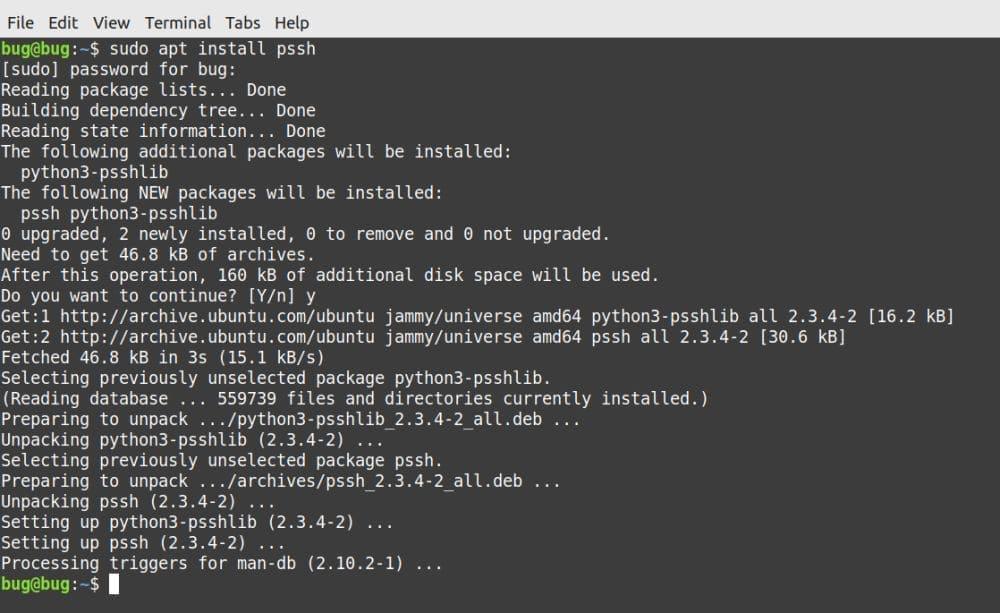Screen dimensions: 1000x613
Task: Open the Terminal menu
Action: tap(178, 22)
